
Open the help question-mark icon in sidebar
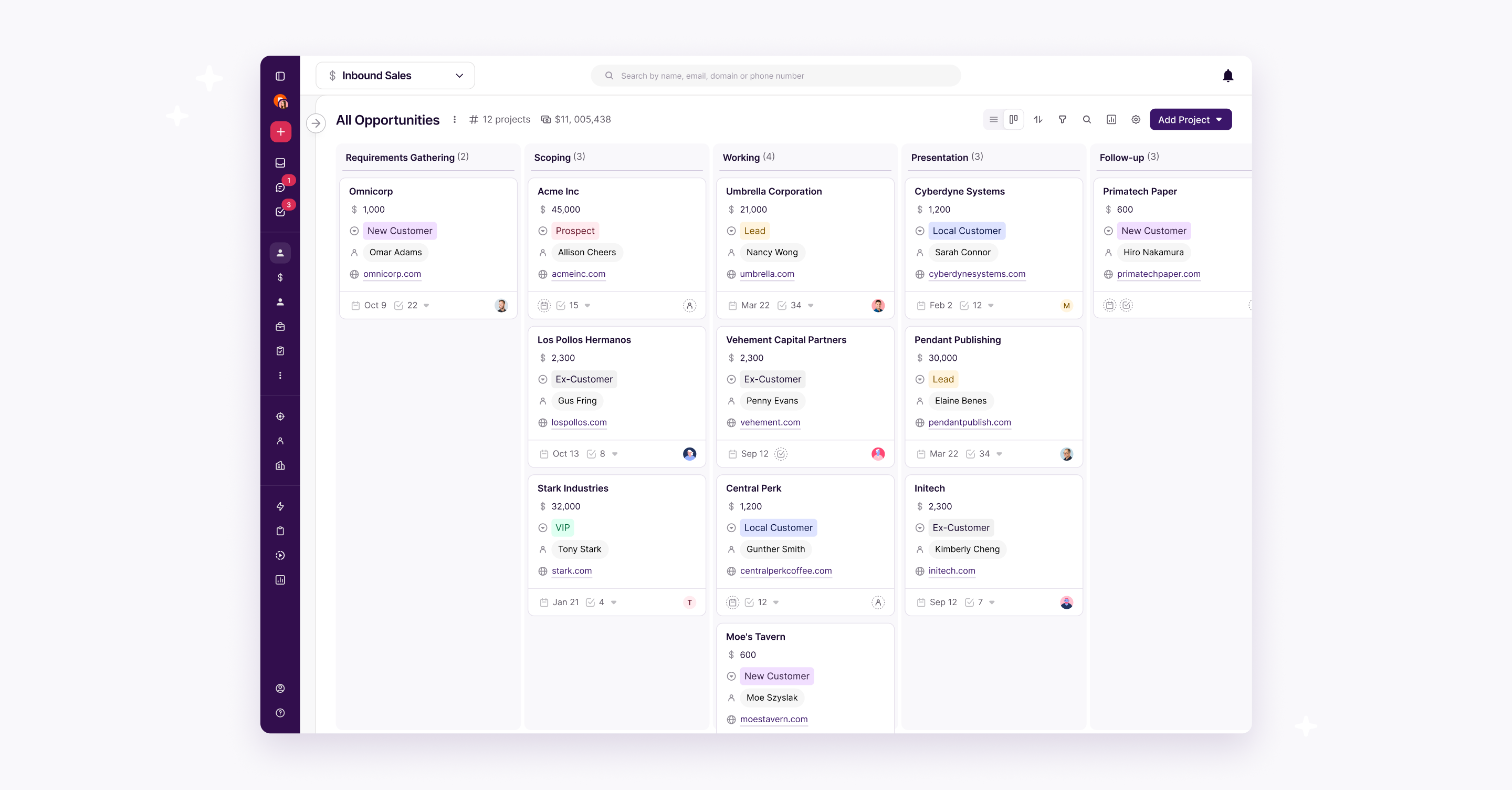pos(280,712)
